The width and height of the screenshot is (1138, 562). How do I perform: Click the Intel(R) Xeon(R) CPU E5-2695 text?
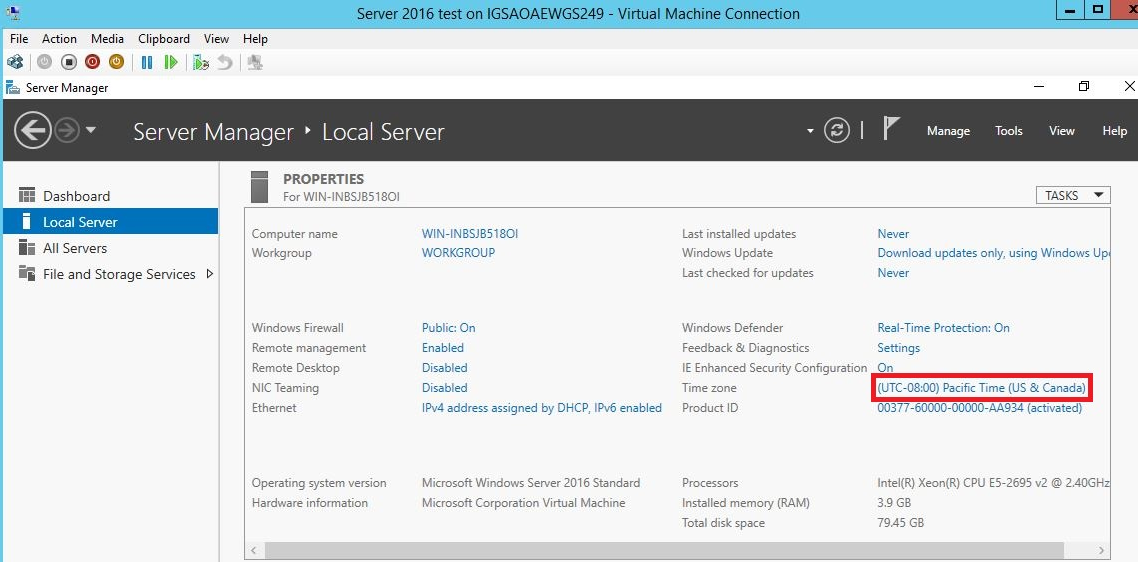(994, 483)
